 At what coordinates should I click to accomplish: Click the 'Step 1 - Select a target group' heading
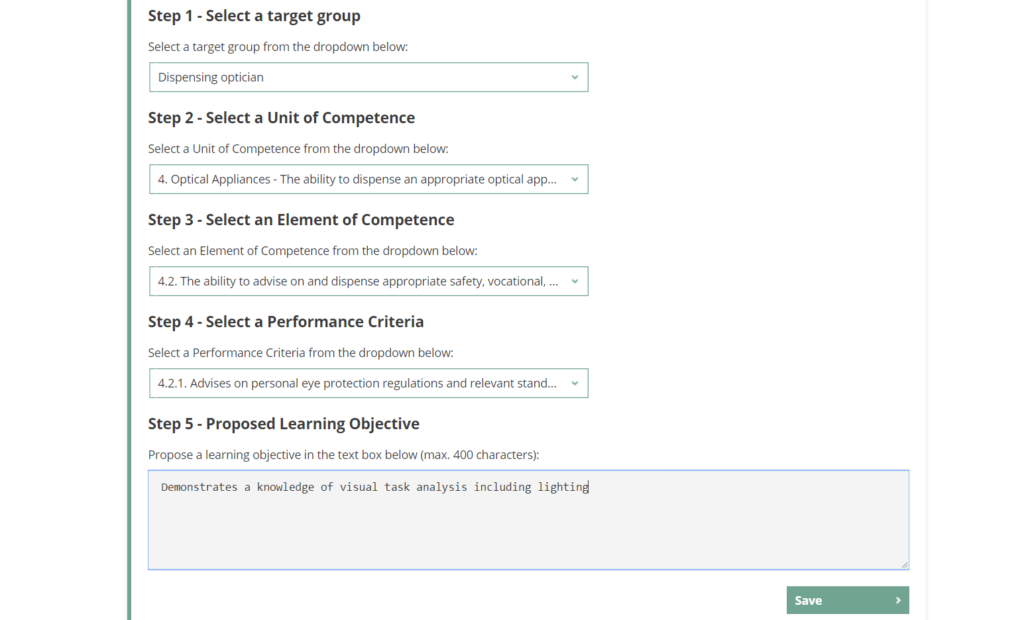click(x=254, y=16)
